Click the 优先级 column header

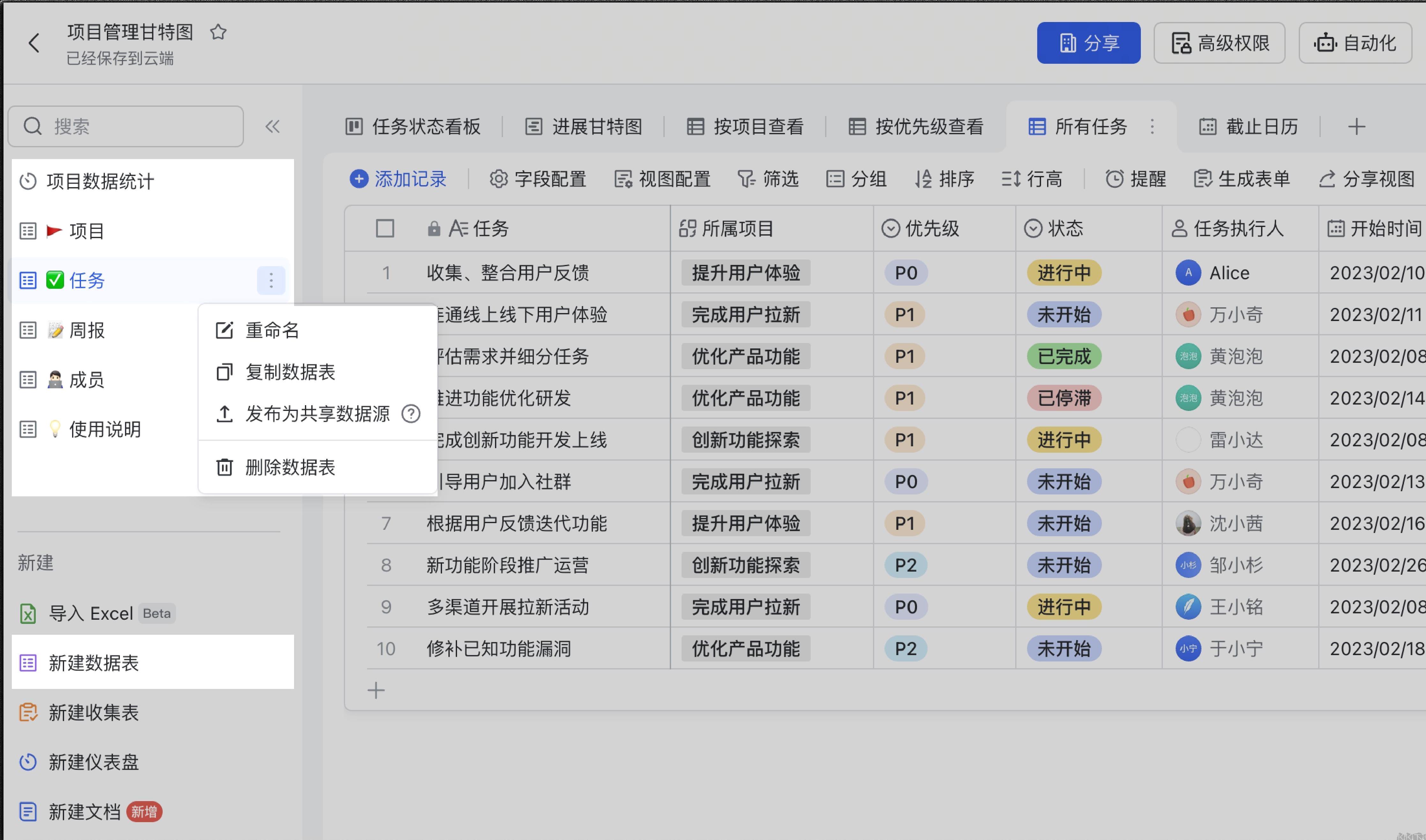pos(944,229)
